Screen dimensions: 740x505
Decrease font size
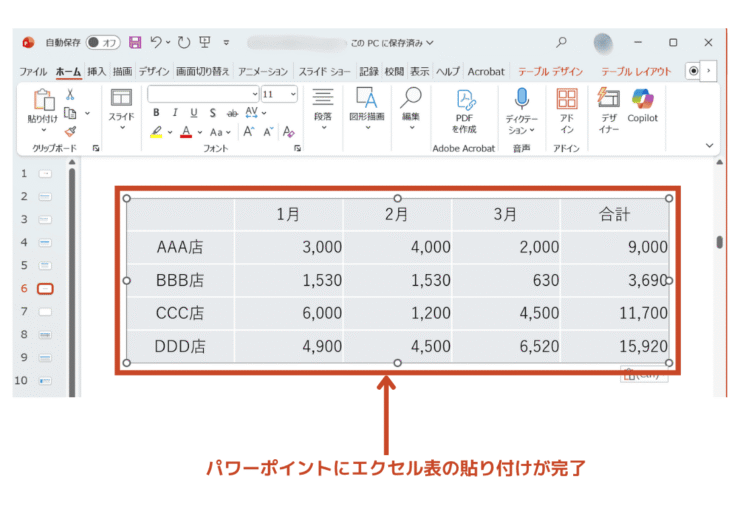(x=268, y=132)
